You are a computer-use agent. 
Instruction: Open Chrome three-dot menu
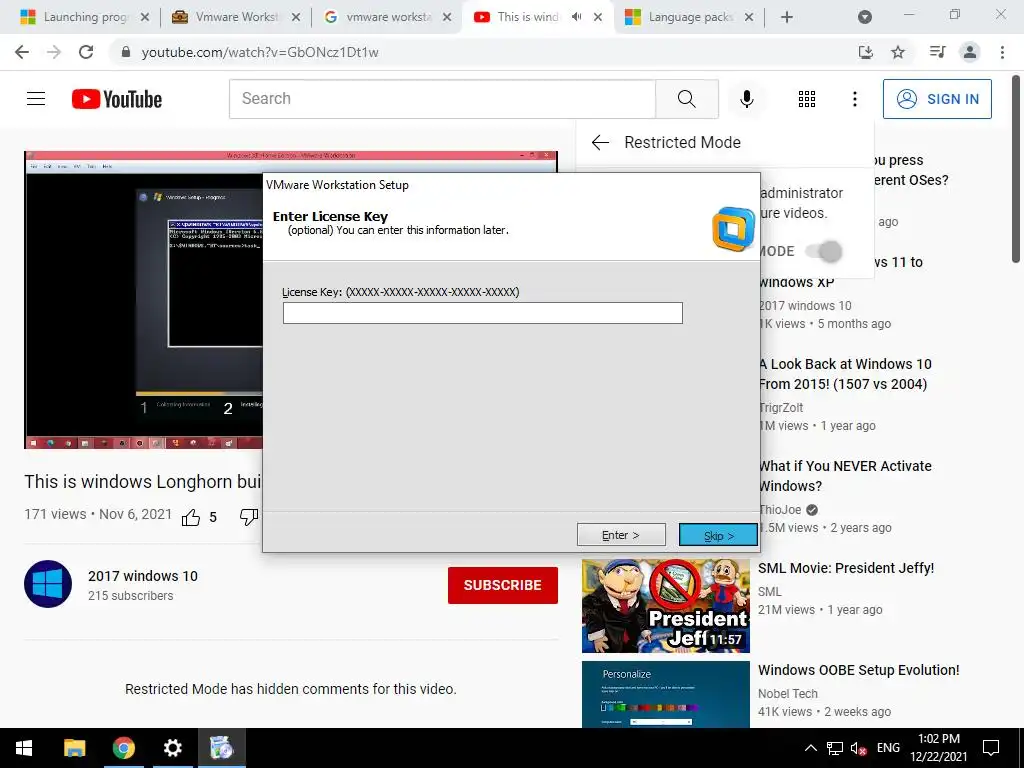1002,52
